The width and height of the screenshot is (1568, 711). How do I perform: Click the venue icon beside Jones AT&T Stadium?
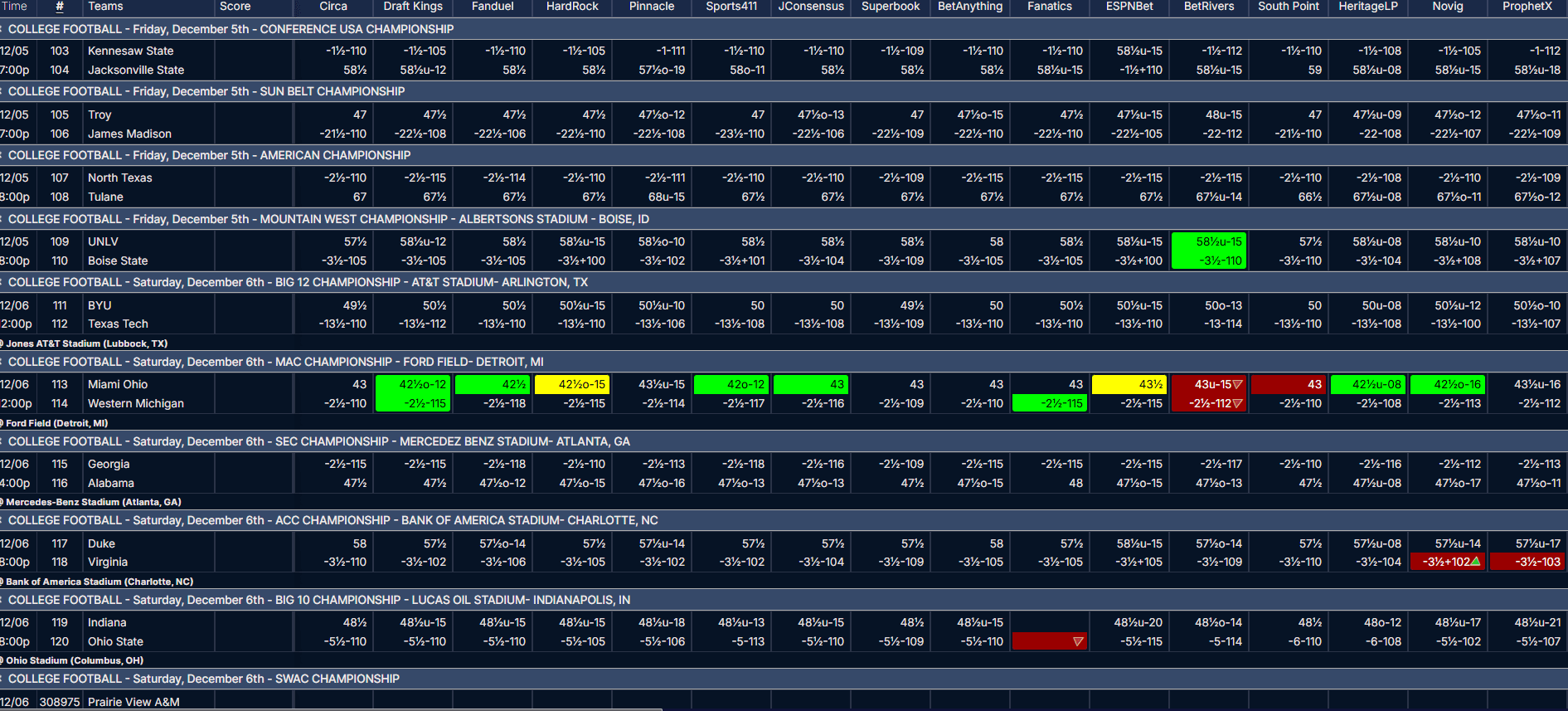pyautogui.click(x=2, y=343)
